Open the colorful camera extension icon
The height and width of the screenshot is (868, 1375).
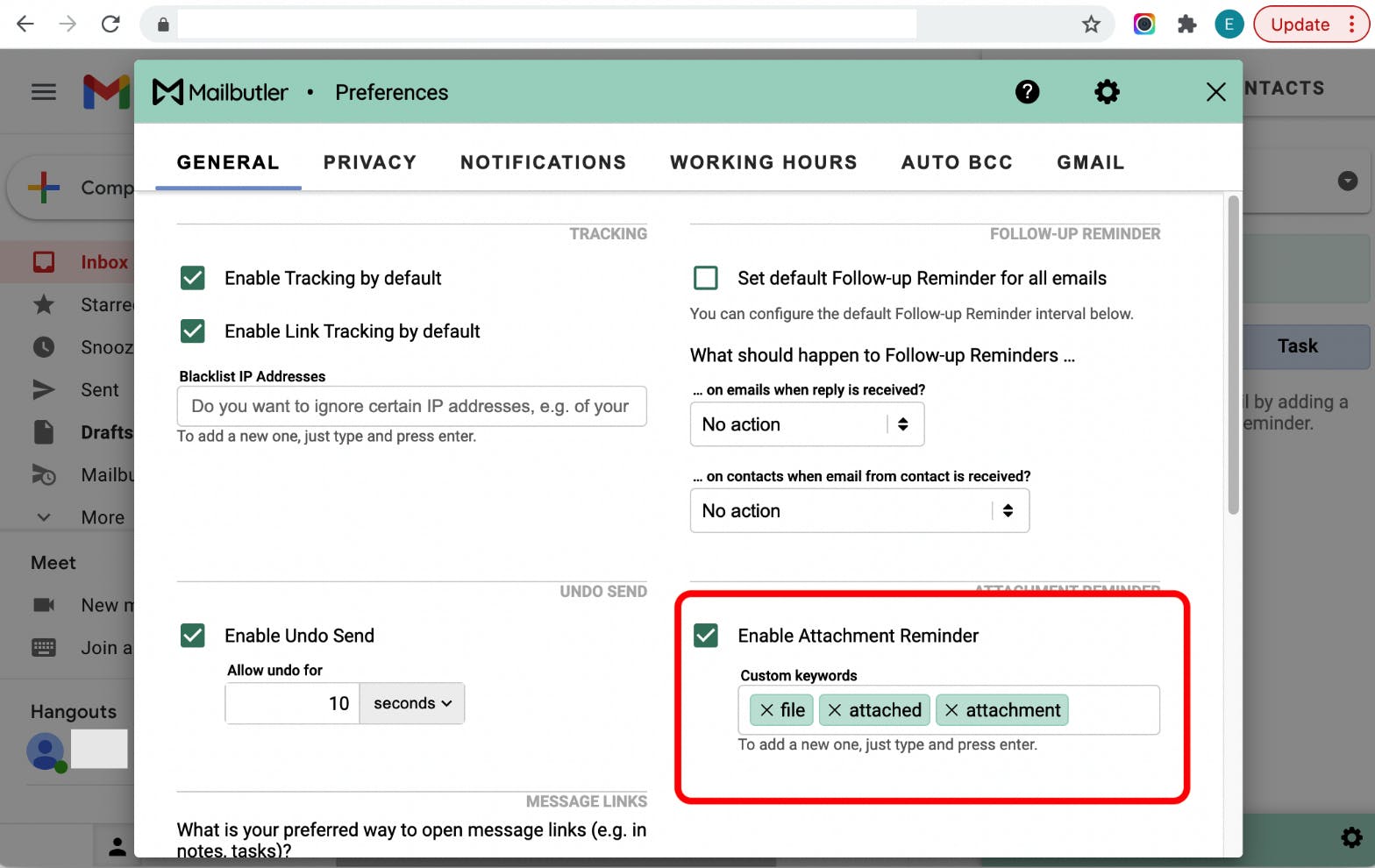point(1143,25)
